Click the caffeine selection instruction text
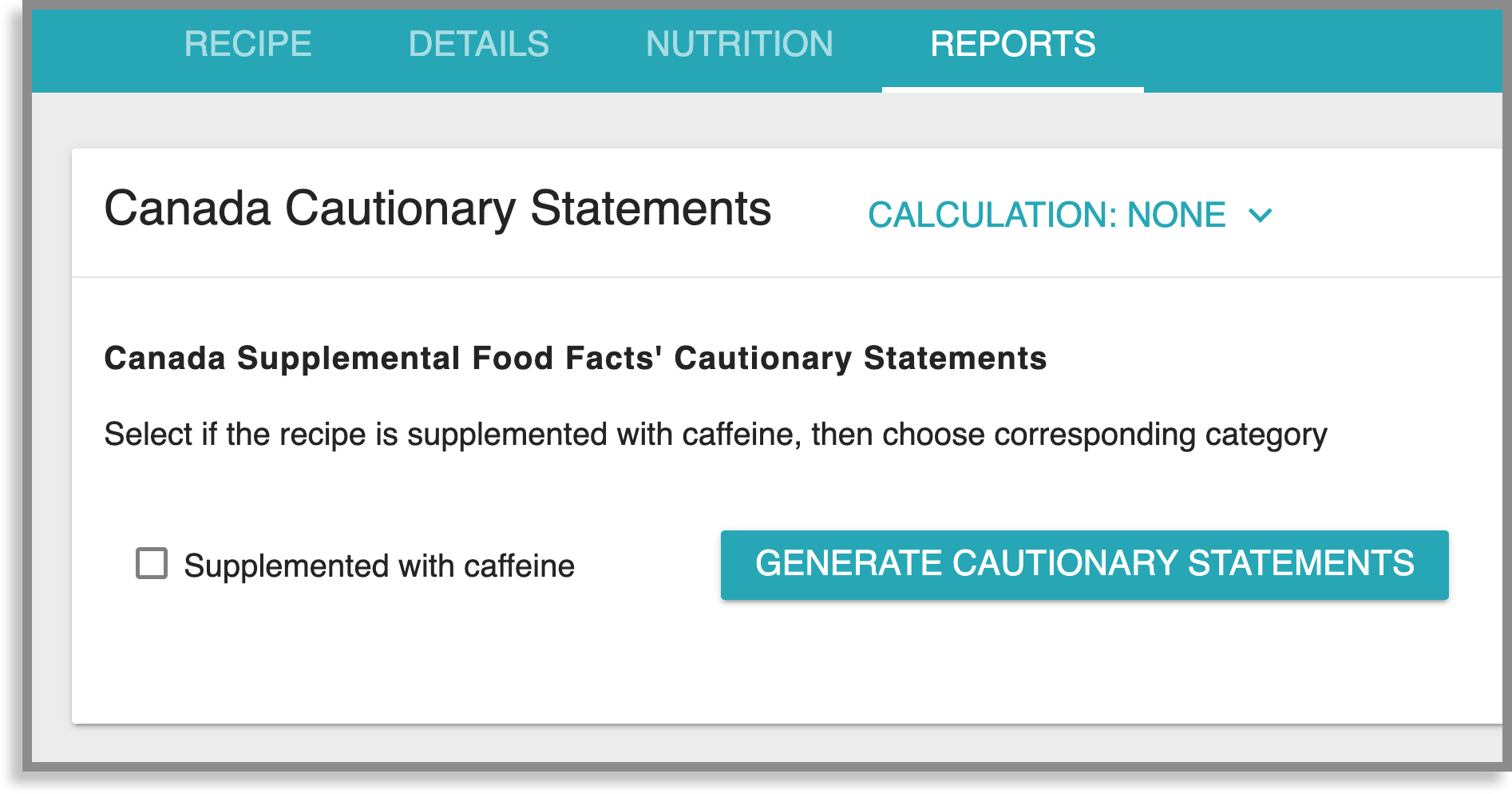Screen dimensions: 1512x794 713,435
